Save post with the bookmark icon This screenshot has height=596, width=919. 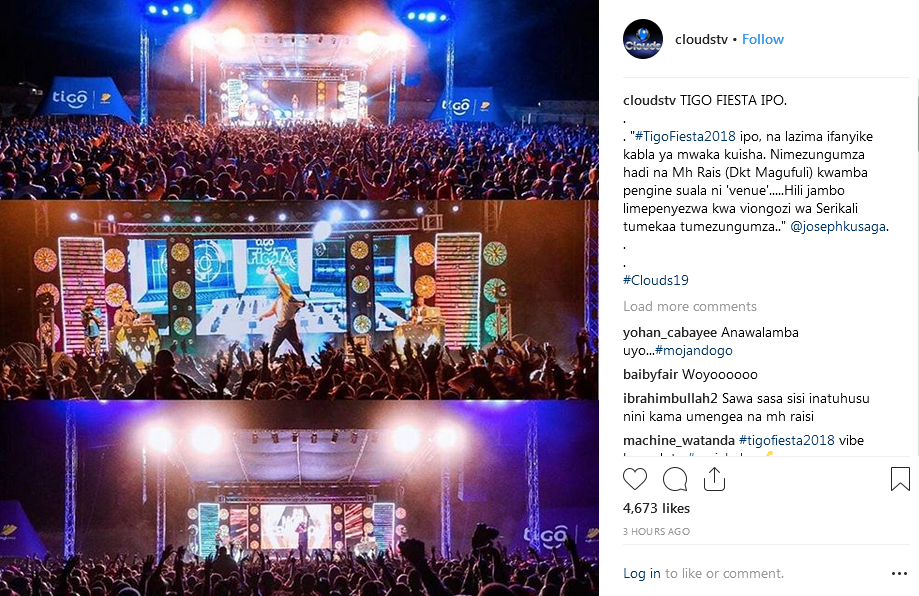coord(900,479)
